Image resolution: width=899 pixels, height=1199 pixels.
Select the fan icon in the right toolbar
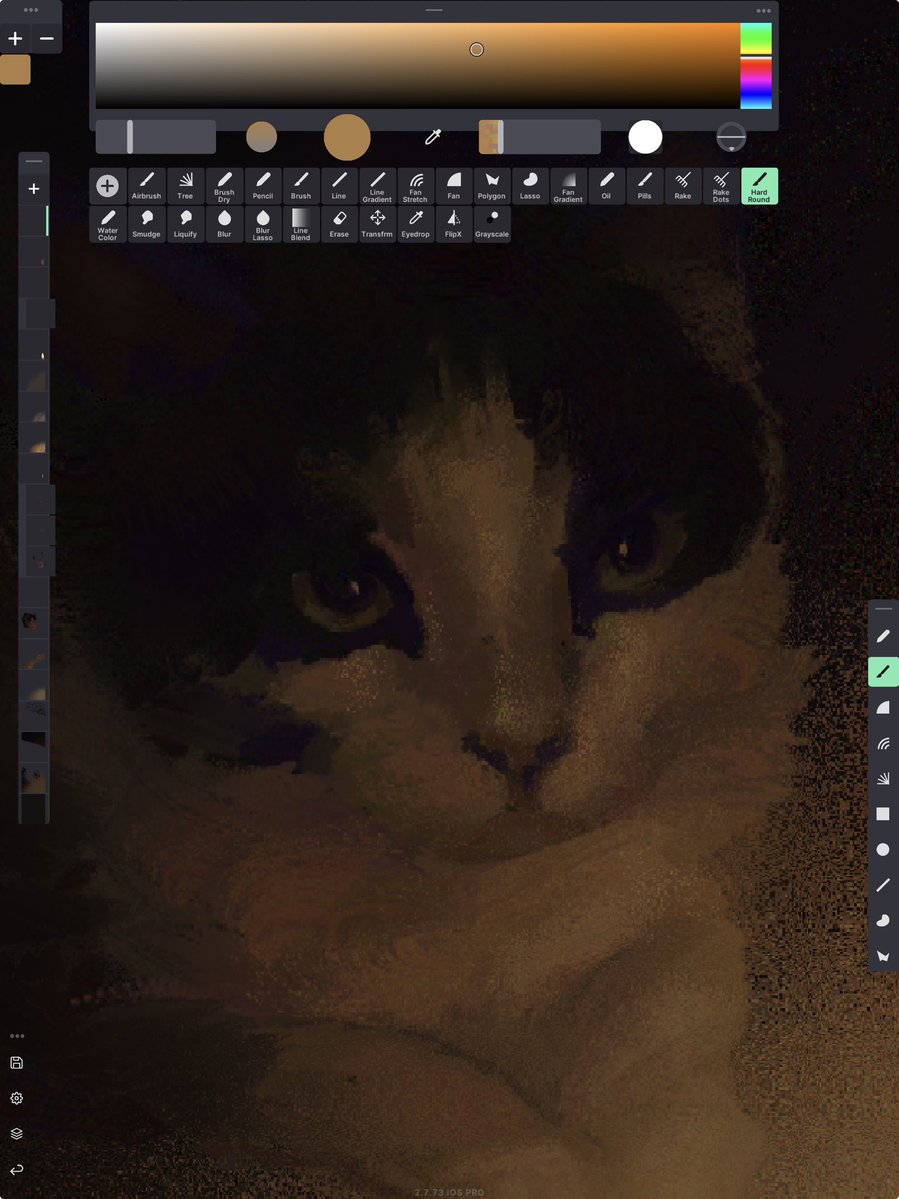coord(883,707)
